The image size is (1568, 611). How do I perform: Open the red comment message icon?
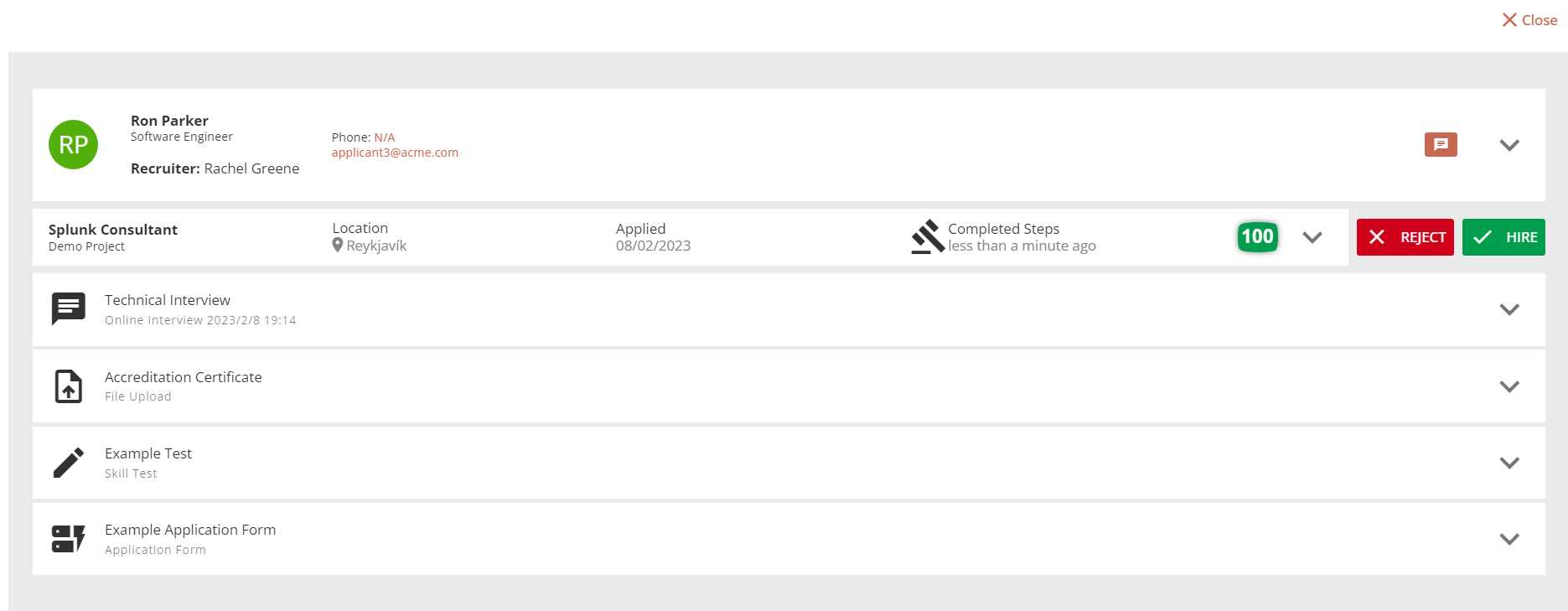coord(1441,144)
